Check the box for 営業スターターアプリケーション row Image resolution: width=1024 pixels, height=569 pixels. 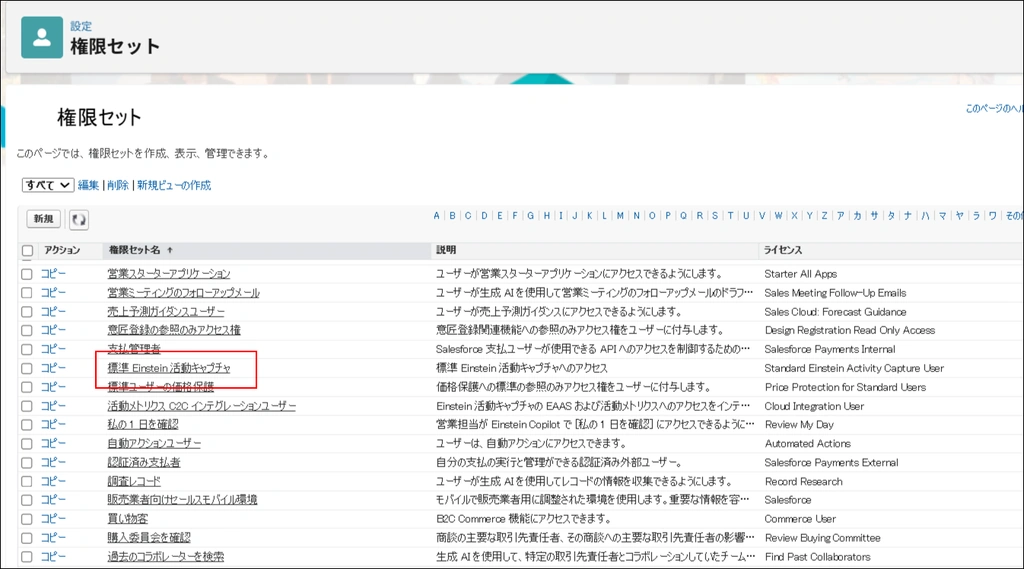coord(27,274)
